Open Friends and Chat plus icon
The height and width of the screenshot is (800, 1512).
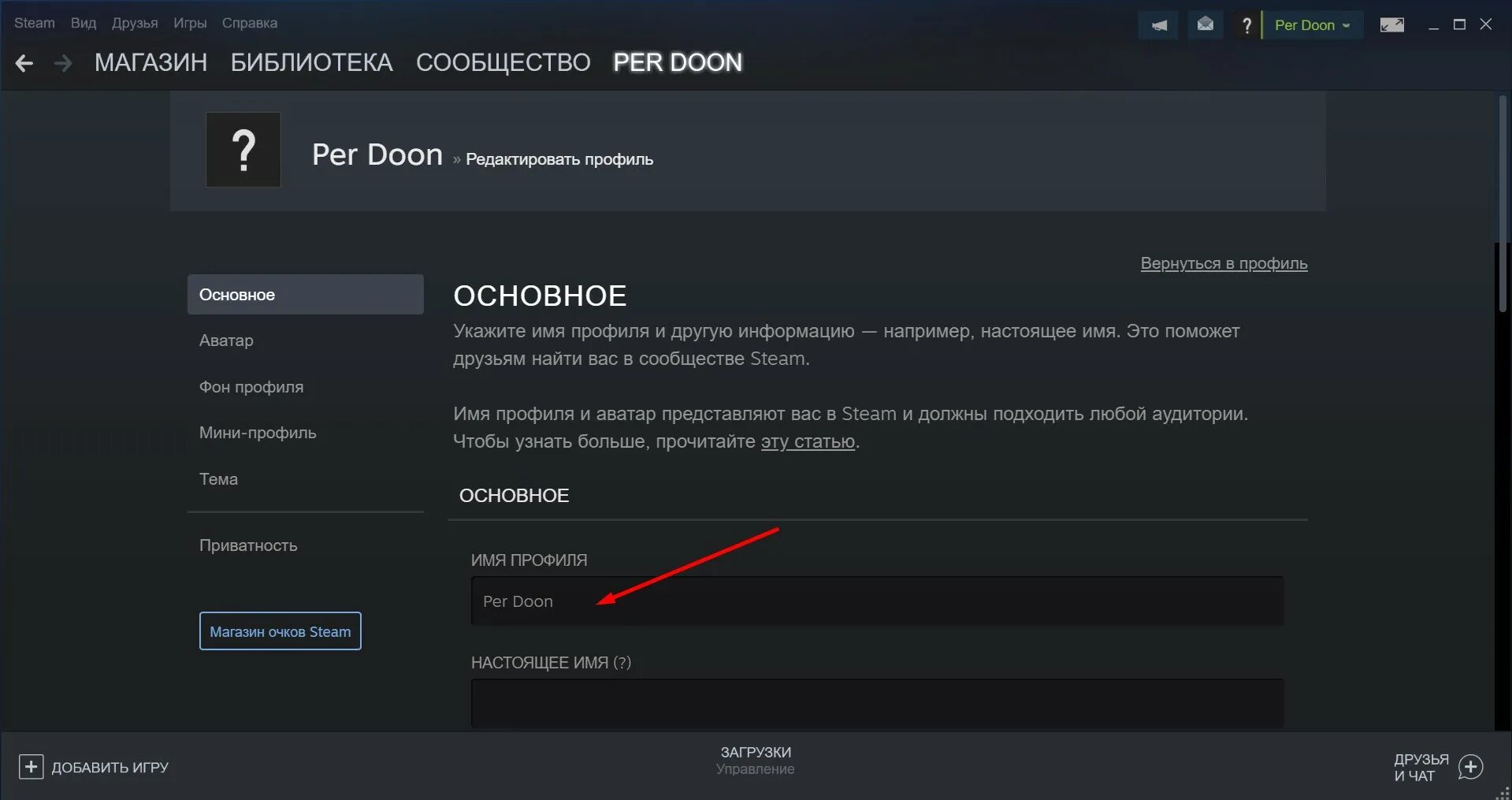(x=1471, y=767)
